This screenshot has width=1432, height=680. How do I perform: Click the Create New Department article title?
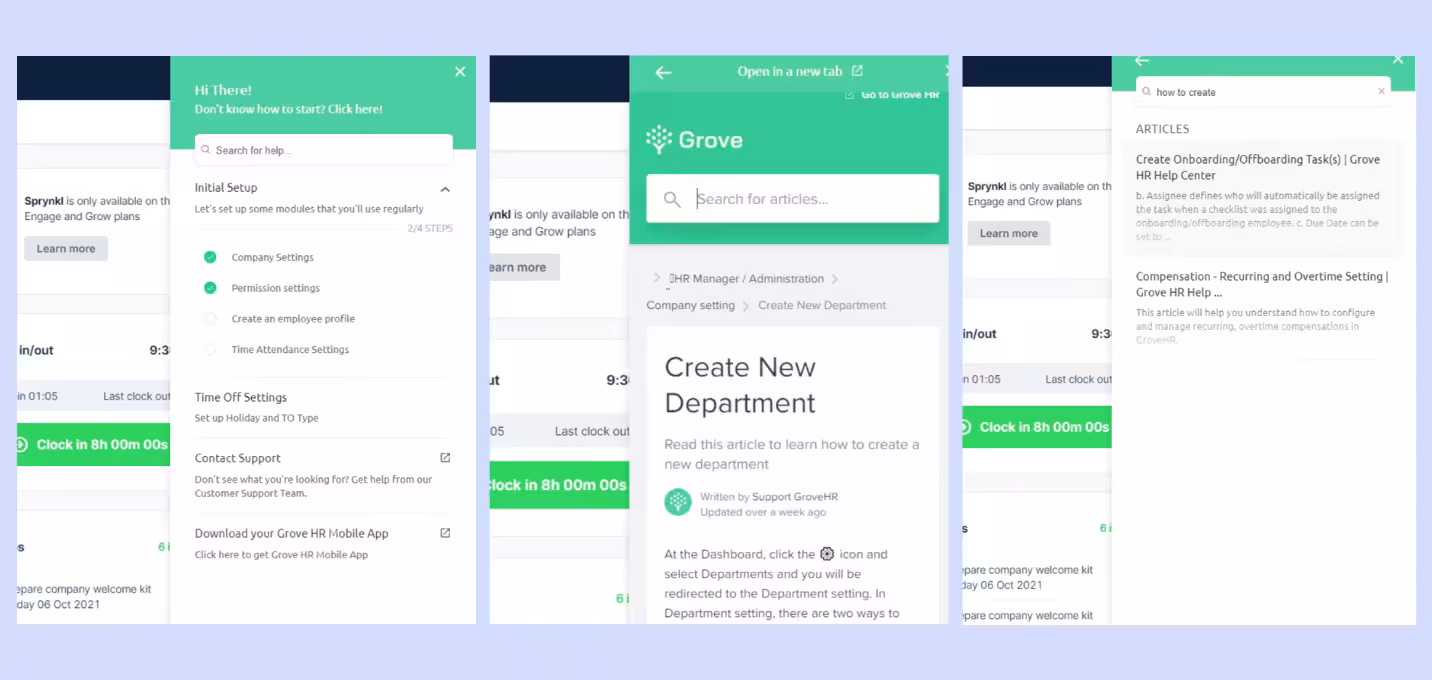740,385
